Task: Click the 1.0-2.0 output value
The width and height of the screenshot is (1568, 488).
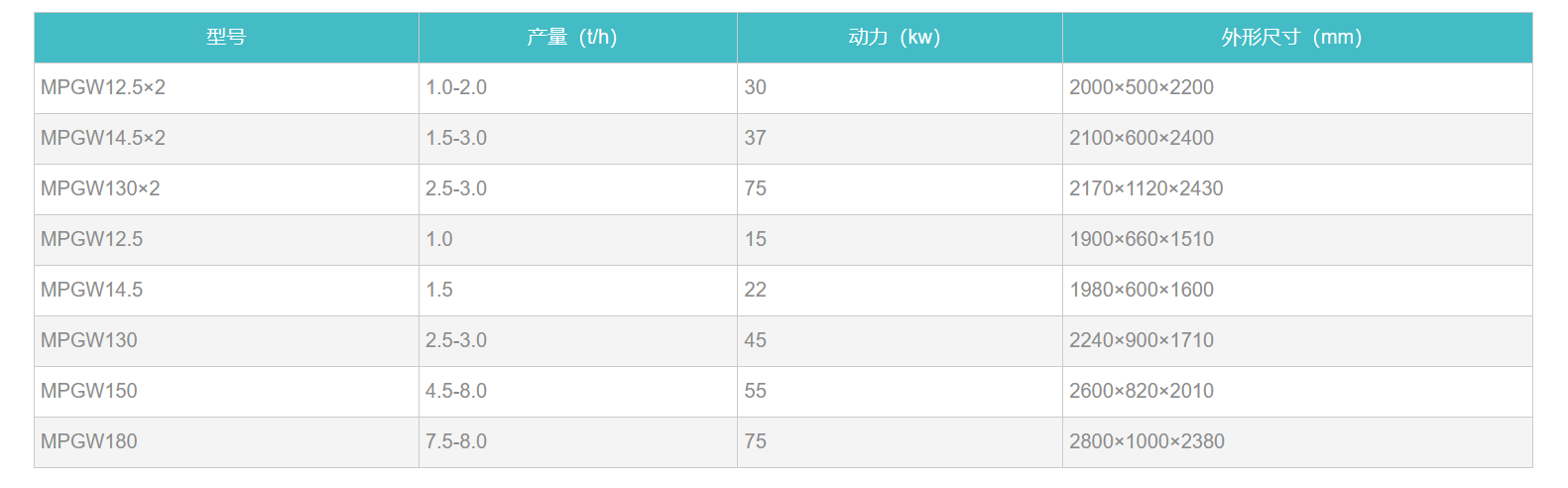Action: point(456,87)
